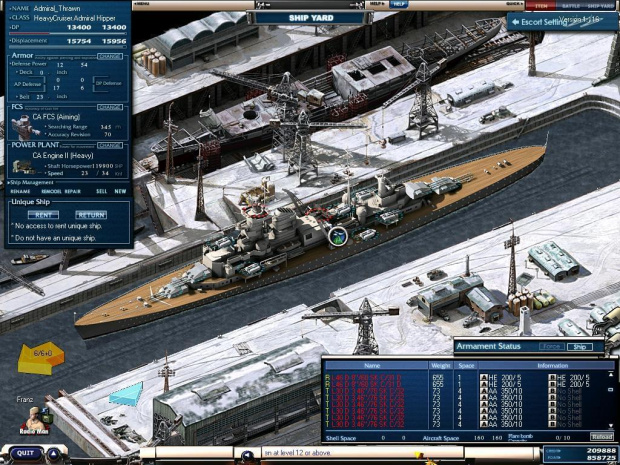Open the Escort Setting panel arrow
This screenshot has height=465, width=620.
point(515,21)
